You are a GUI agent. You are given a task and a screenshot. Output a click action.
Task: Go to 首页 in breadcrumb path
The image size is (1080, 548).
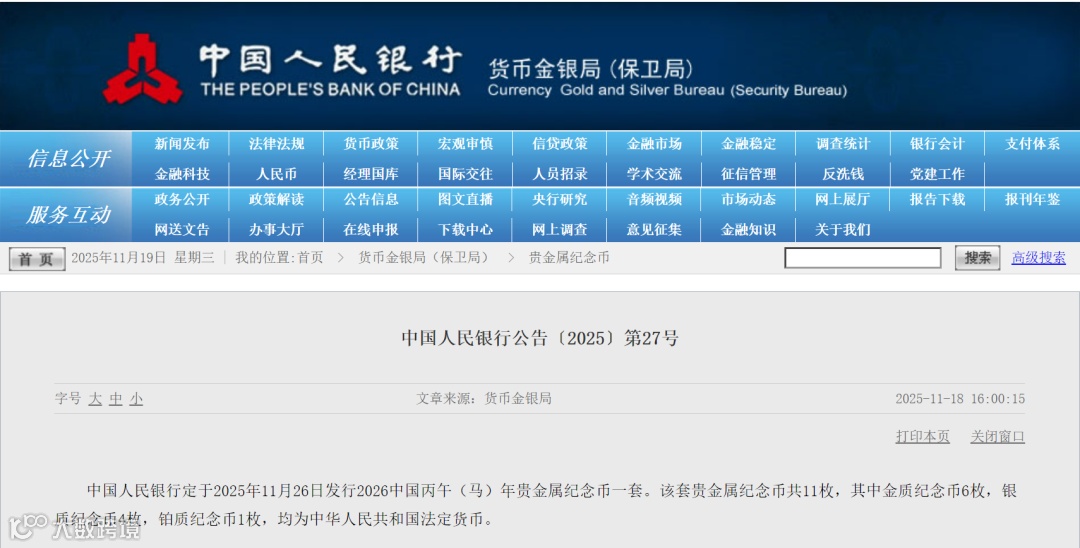pyautogui.click(x=310, y=257)
